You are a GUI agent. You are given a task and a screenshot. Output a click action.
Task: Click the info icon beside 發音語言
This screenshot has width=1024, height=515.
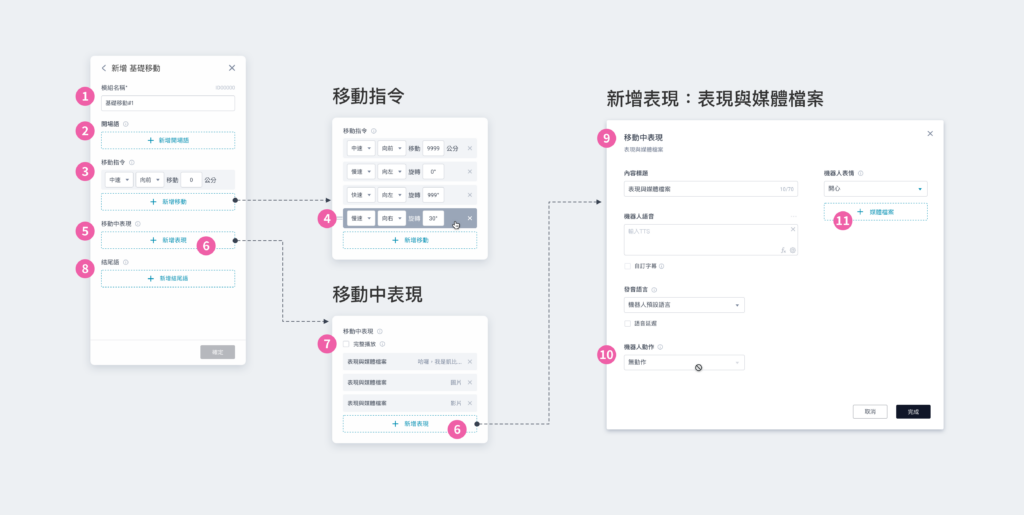[654, 290]
